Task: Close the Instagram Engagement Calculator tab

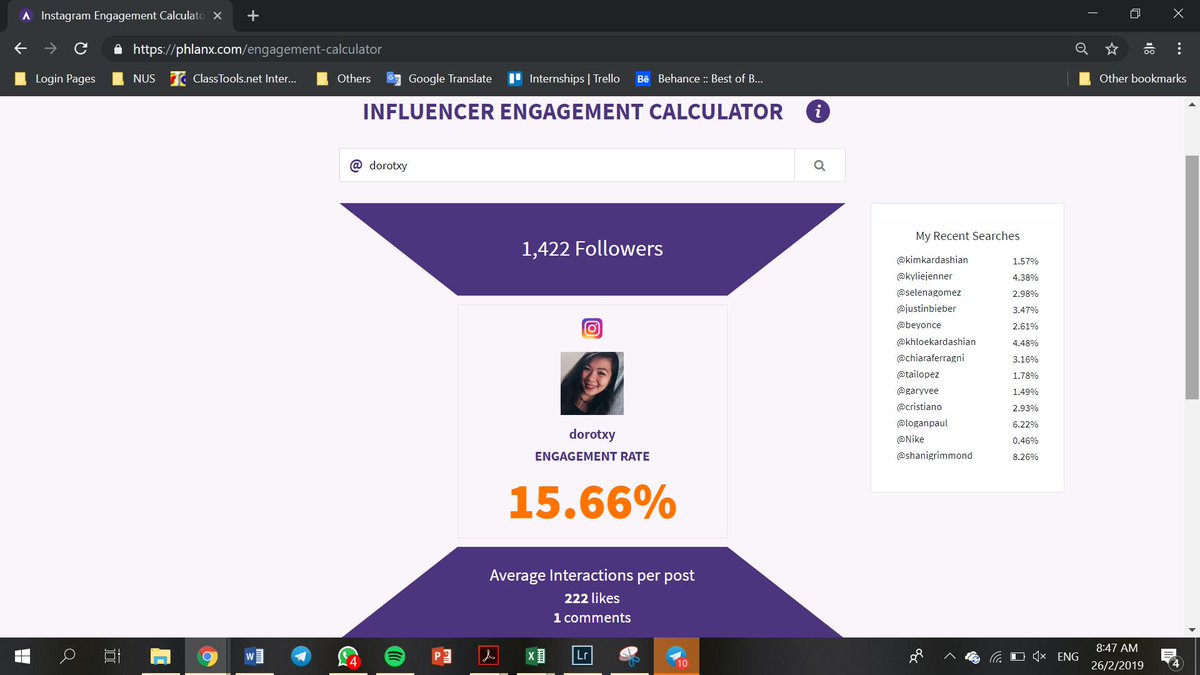Action: 217,16
